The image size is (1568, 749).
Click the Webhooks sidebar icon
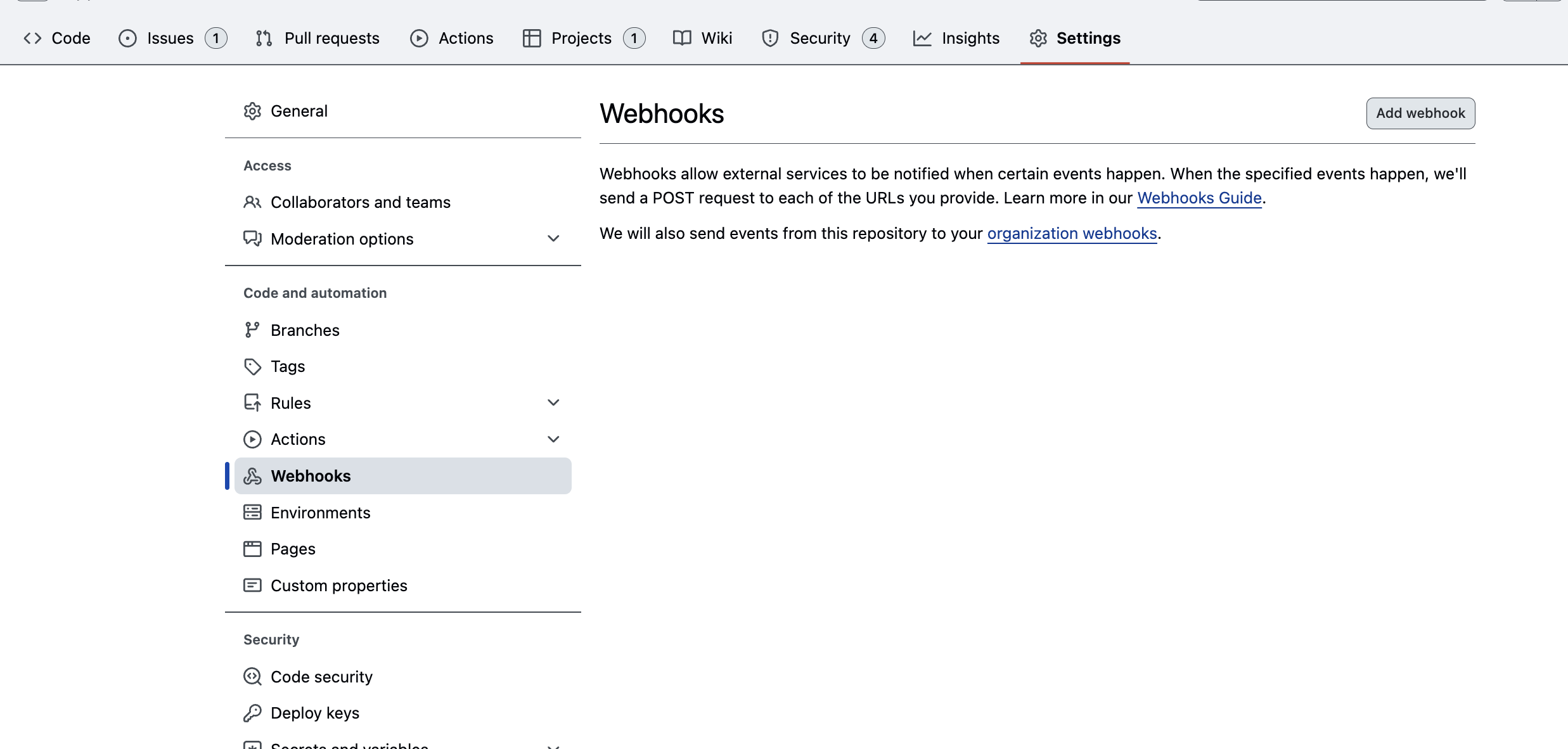tap(252, 476)
